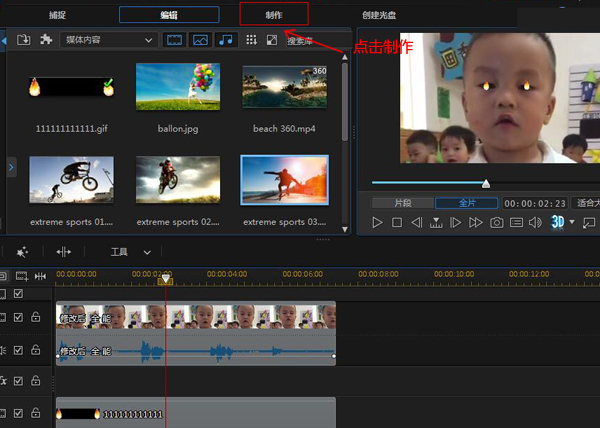Open the 媒体内容 dropdown

109,40
